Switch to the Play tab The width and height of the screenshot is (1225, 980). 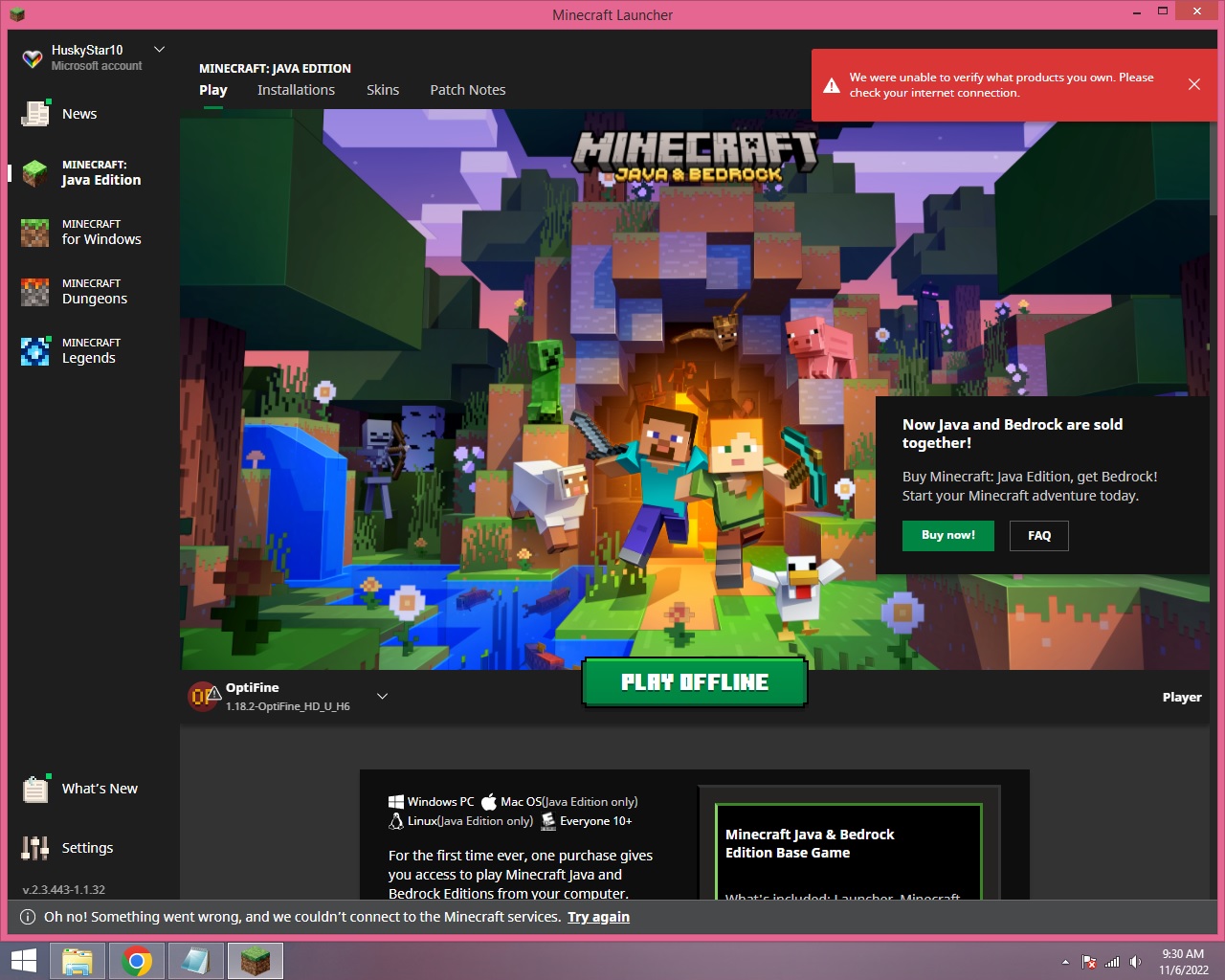click(x=213, y=90)
